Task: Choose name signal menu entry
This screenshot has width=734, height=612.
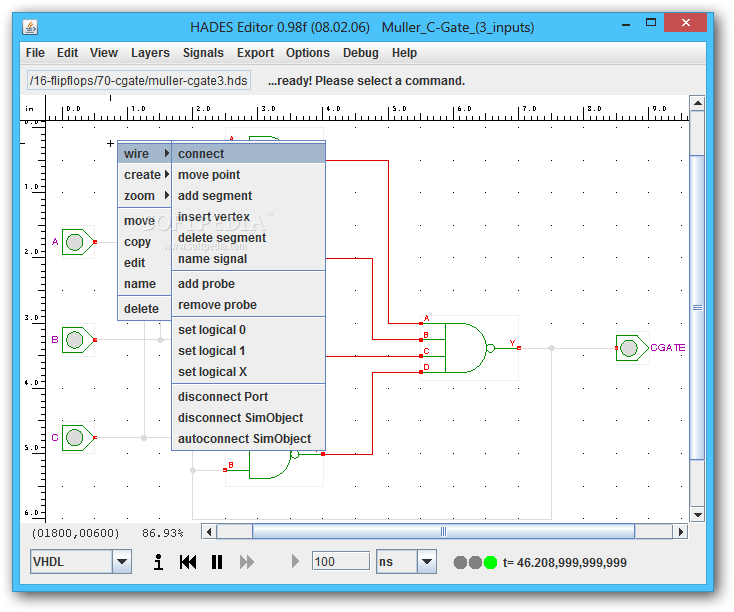Action: coord(249,259)
